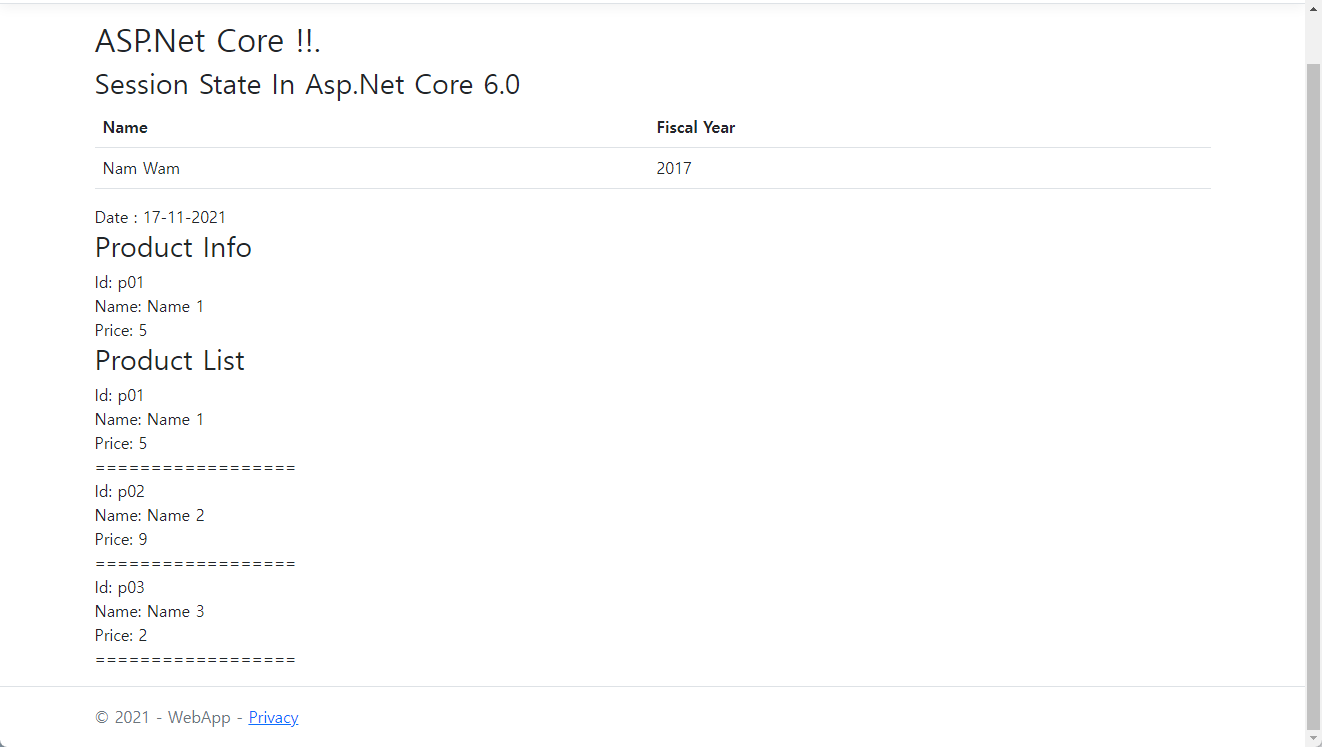Click 'Price: 9' line
This screenshot has height=747, width=1322.
click(121, 539)
